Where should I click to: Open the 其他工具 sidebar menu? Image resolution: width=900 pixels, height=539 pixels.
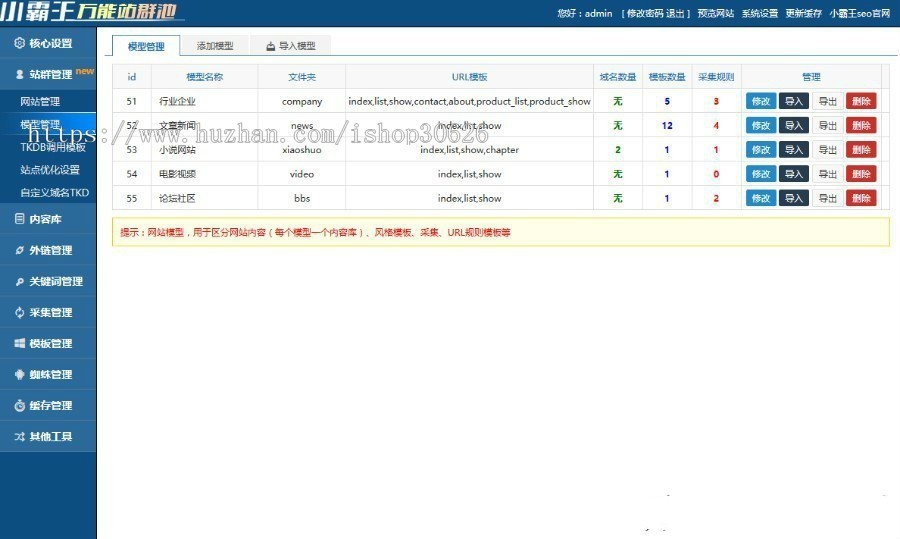click(48, 436)
